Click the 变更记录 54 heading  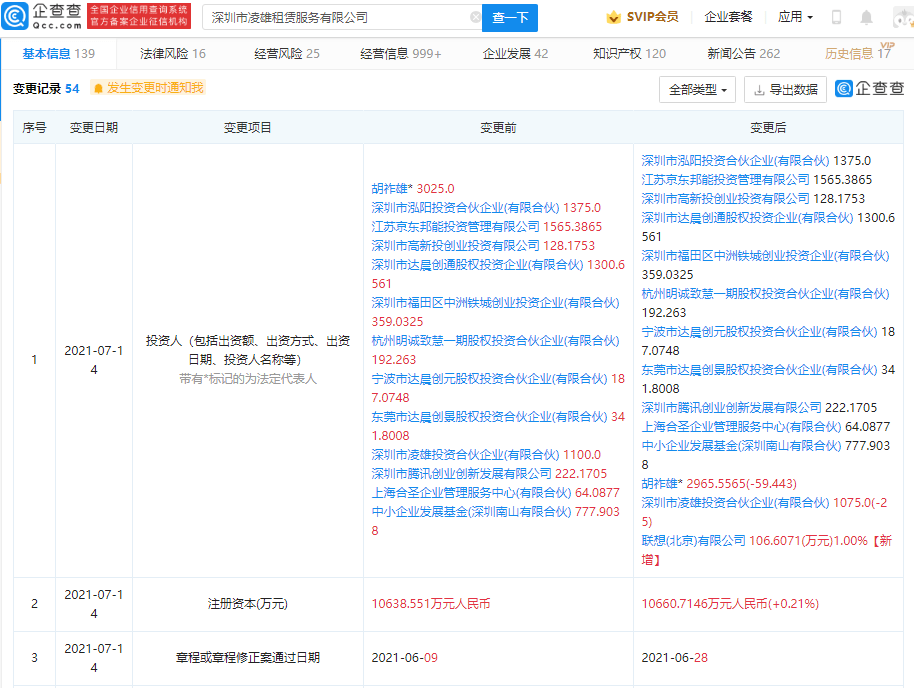pyautogui.click(x=46, y=89)
